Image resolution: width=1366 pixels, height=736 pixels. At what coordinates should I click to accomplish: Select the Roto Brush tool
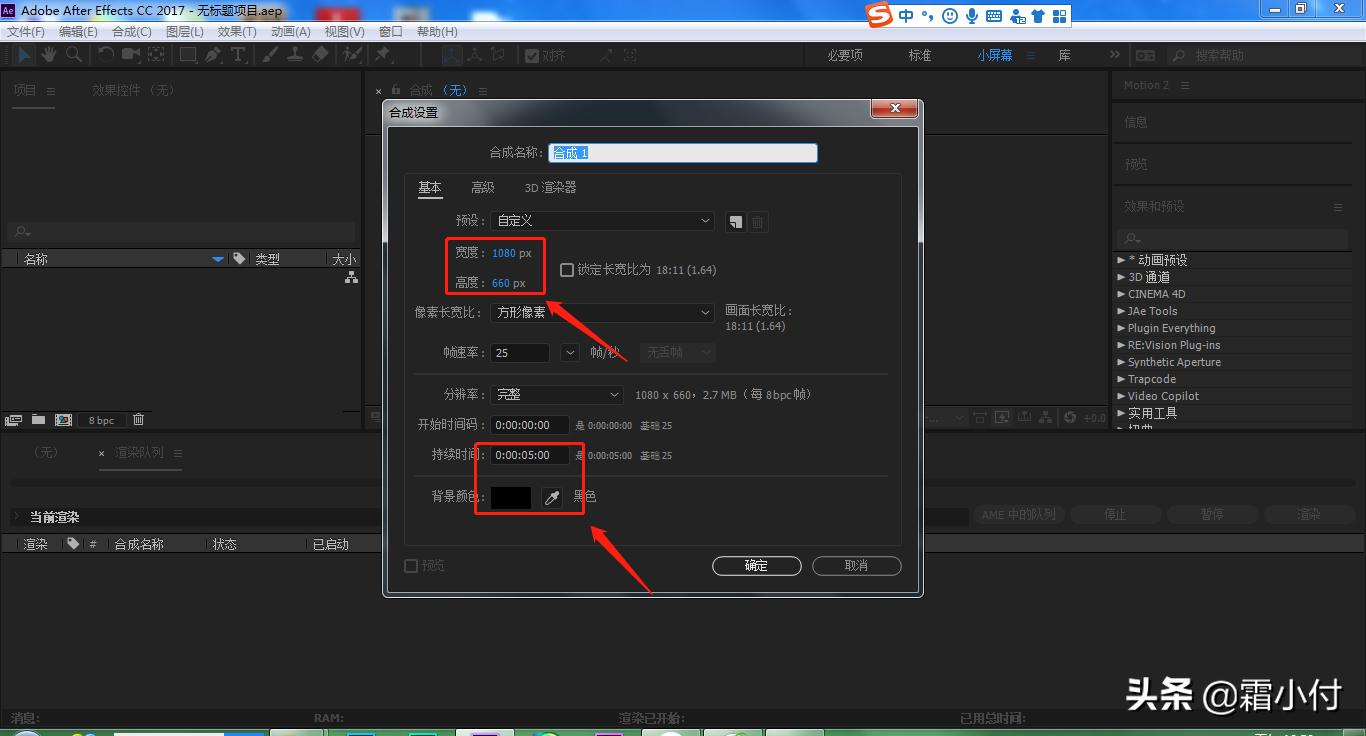point(352,55)
